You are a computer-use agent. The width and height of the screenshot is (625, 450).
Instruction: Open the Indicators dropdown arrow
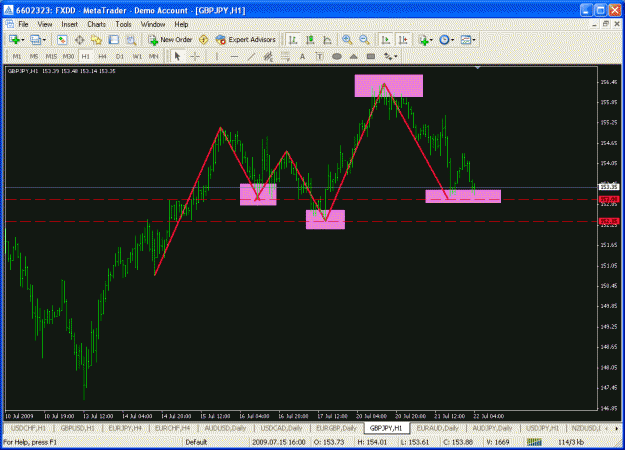(x=431, y=40)
